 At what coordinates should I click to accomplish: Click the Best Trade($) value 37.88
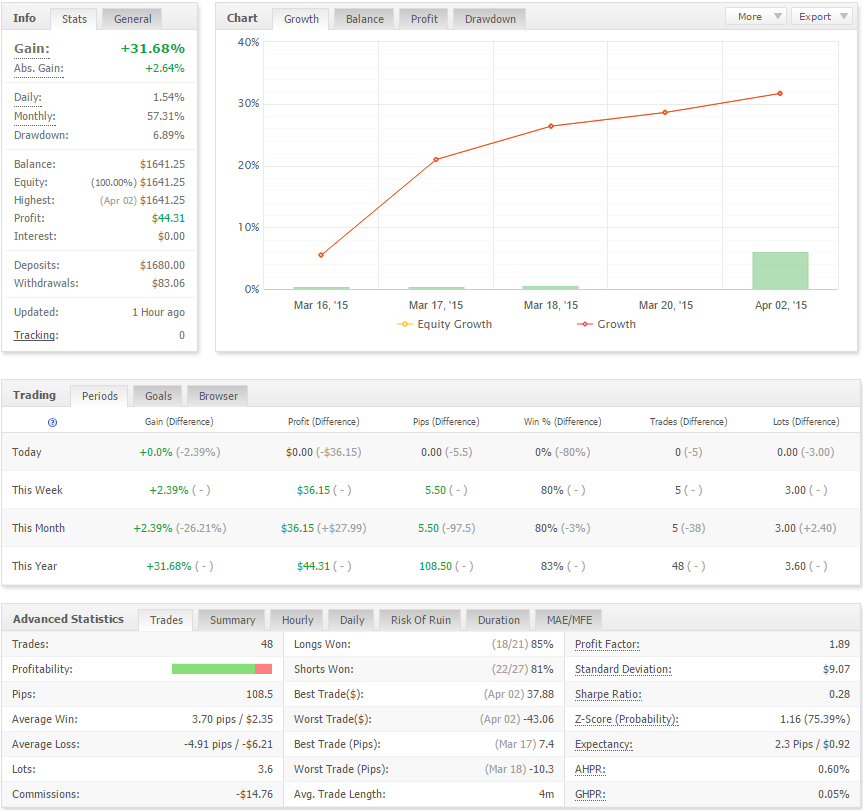coord(540,694)
